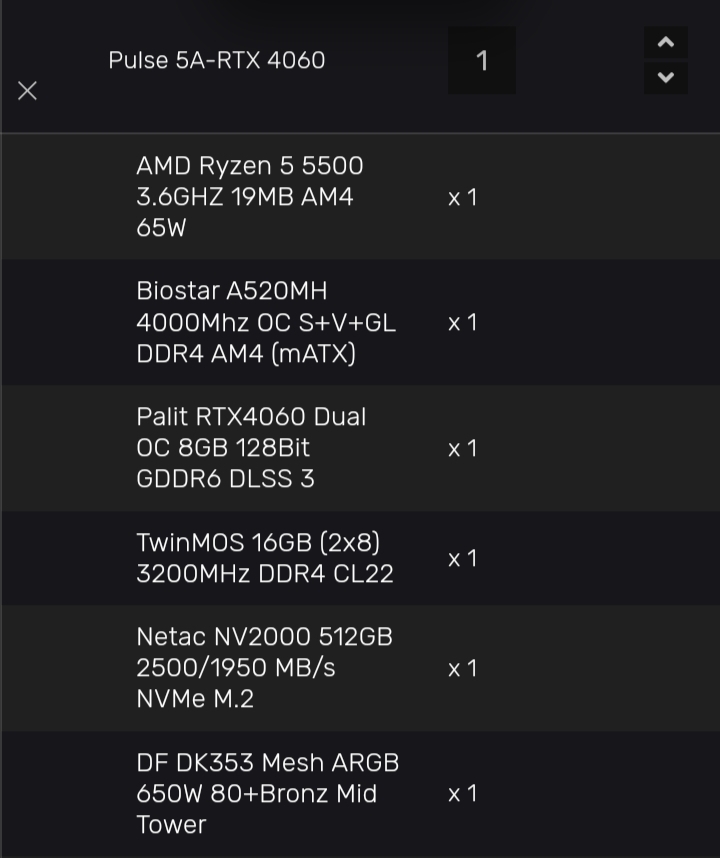Click the x1 count beside DF DK353
Viewport: 720px width, 858px height.
(463, 794)
